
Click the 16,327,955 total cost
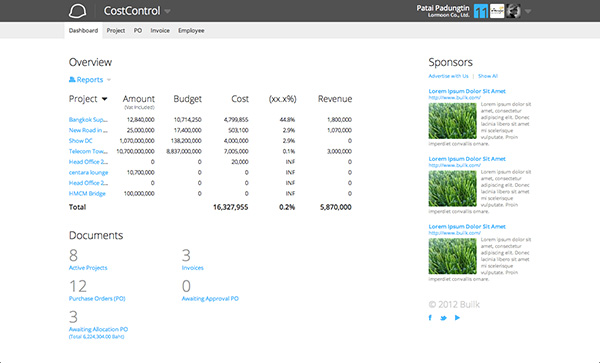click(230, 207)
